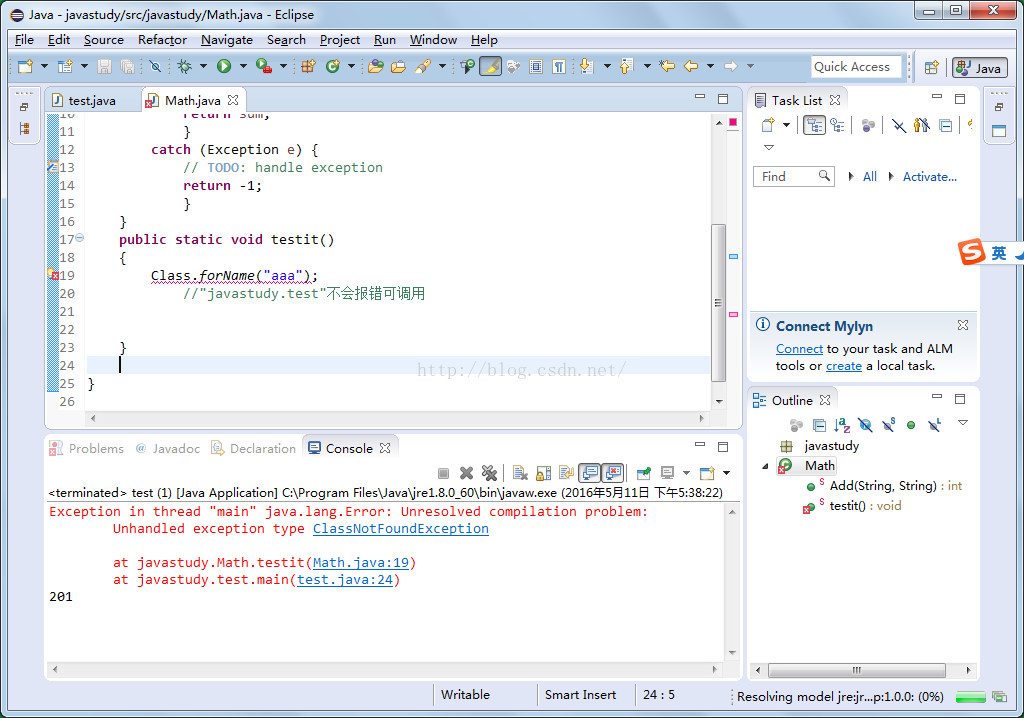The image size is (1024, 718).
Task: Click the Focus on Workweek icon in Task List
Action: [868, 125]
